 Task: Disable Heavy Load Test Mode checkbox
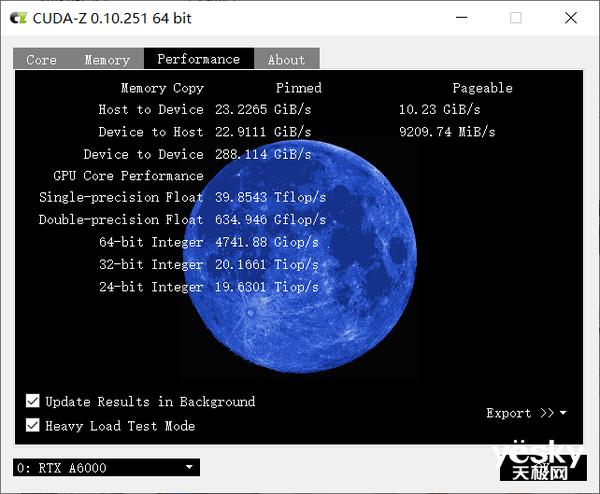point(33,425)
